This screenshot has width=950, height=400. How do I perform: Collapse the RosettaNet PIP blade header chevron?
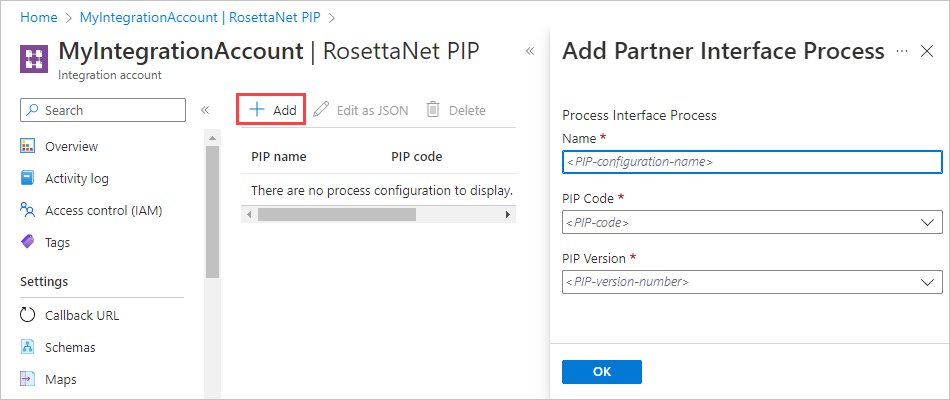click(530, 51)
